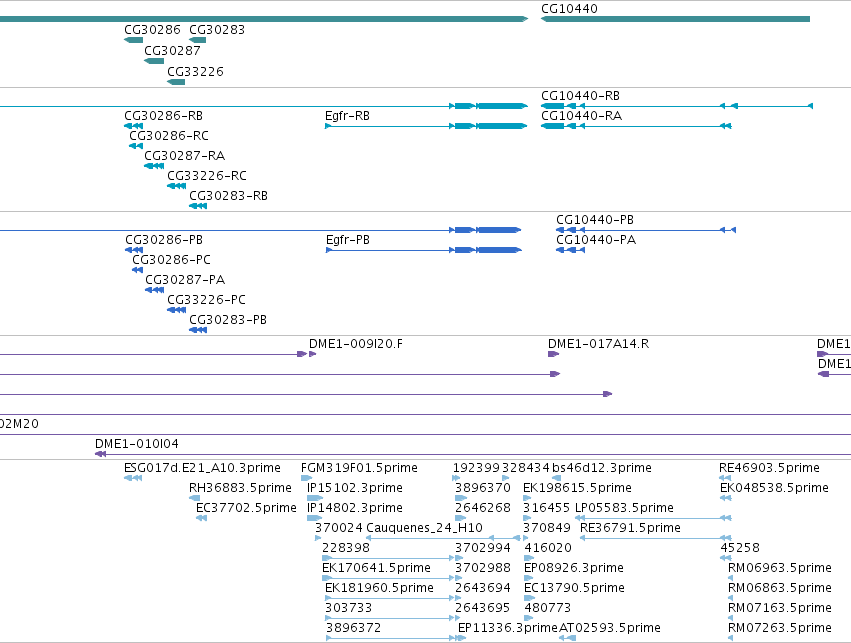
Task: Click the EC37702.5prime EST label
Action: point(246,508)
